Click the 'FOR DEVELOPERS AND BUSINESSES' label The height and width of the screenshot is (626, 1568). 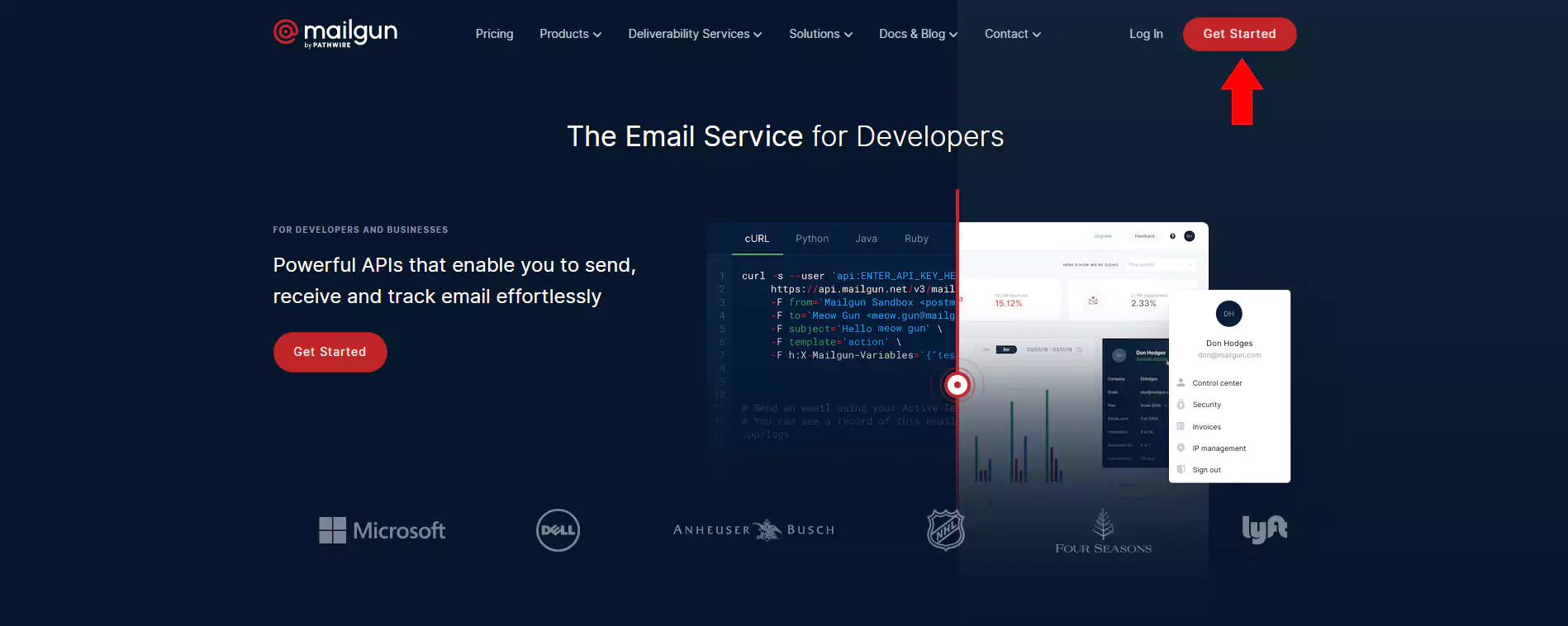click(x=360, y=230)
